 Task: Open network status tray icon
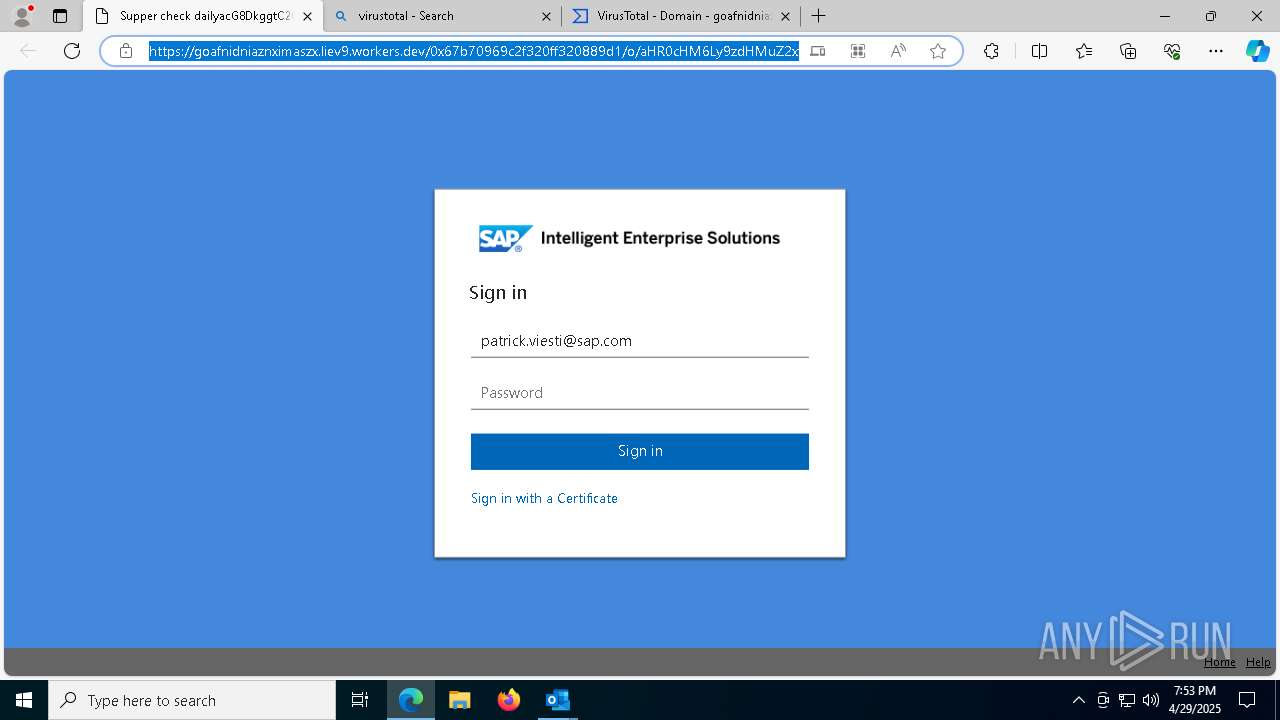(1127, 700)
